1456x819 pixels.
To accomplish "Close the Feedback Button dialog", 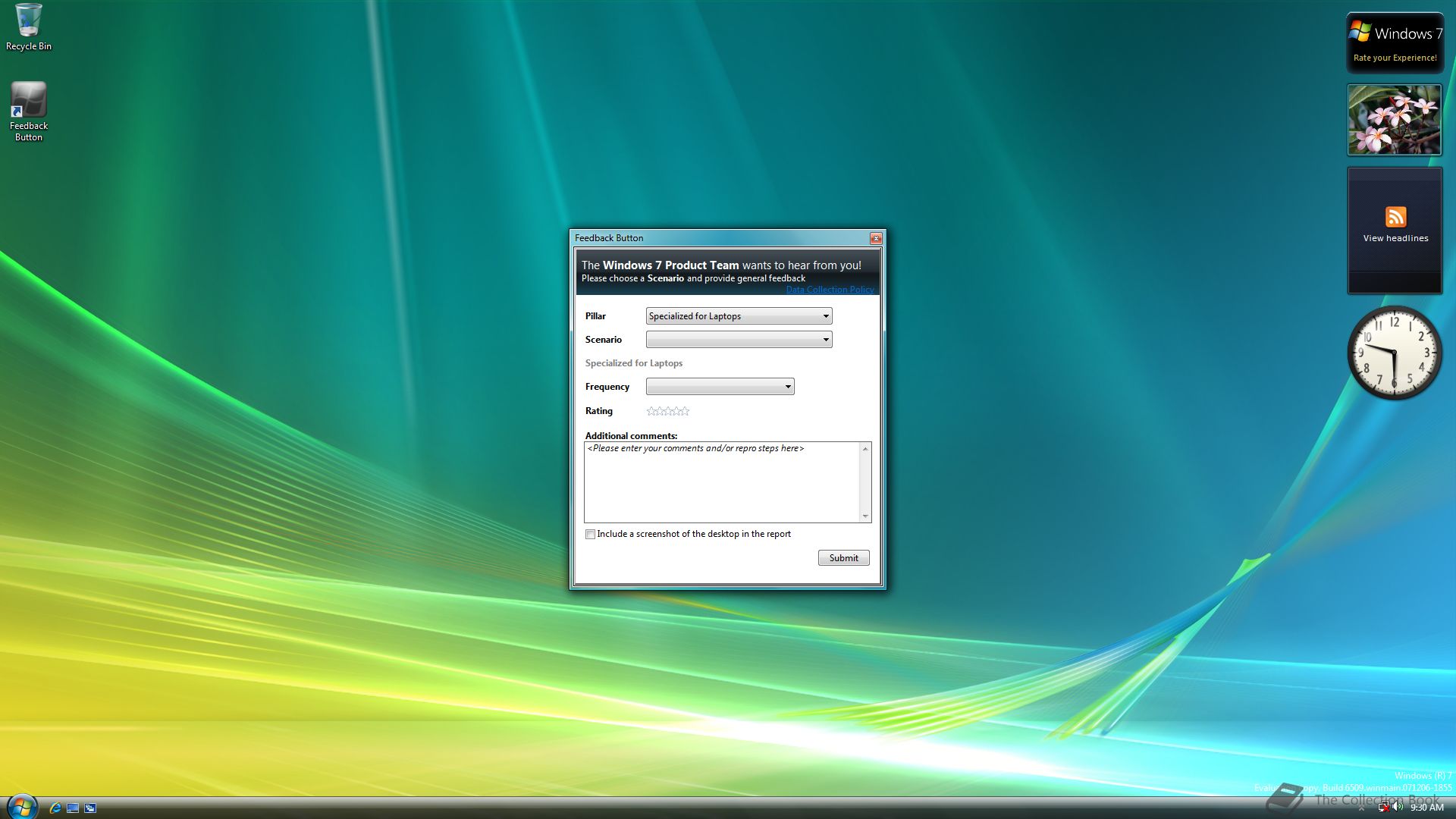I will click(x=876, y=238).
